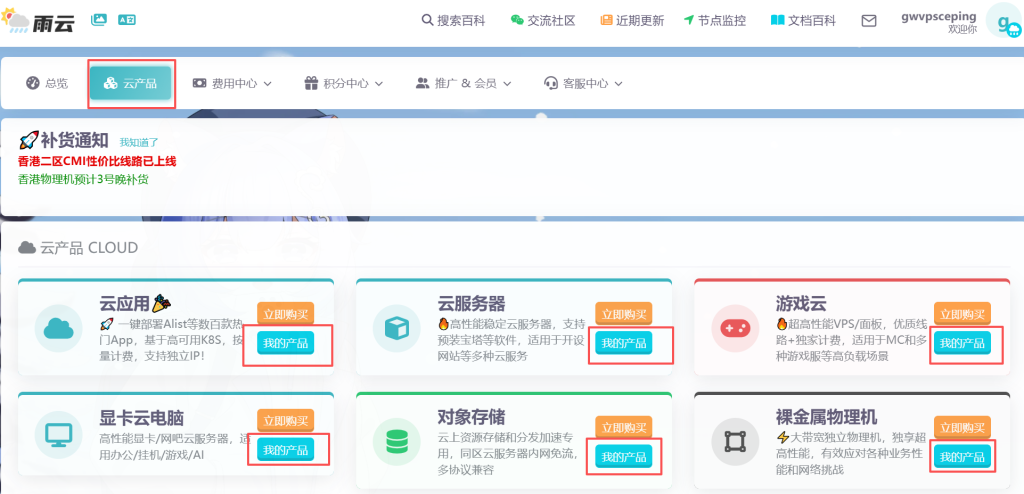Click 我的产品 for 对象存储
The width and height of the screenshot is (1024, 494).
tap(624, 456)
